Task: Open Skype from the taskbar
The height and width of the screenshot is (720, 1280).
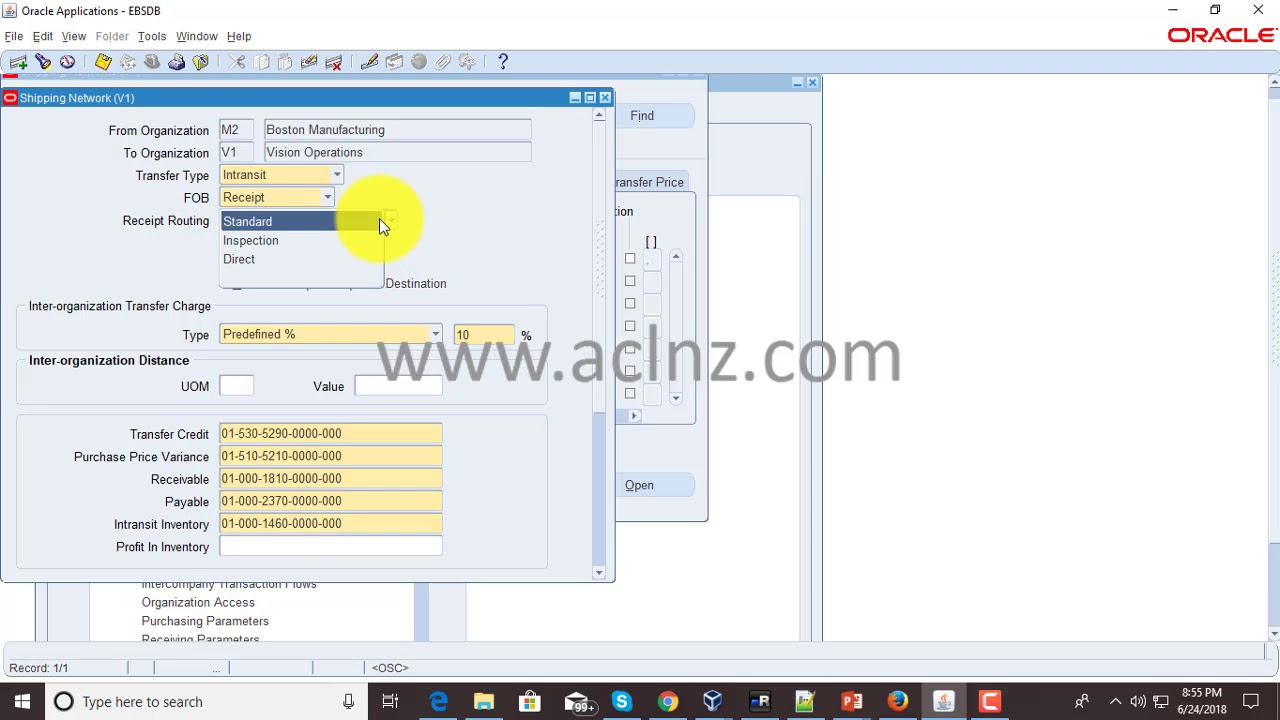Action: point(621,701)
